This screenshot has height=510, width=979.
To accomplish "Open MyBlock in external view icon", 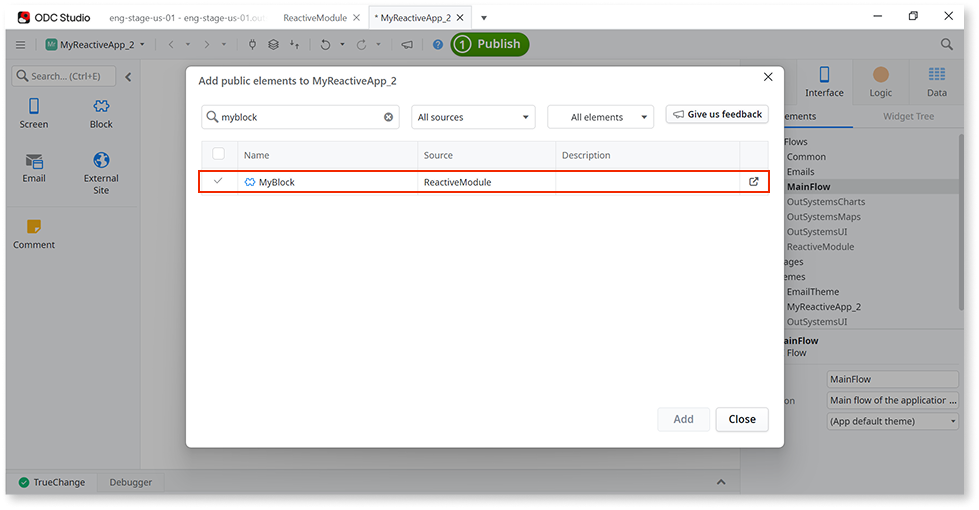I will point(754,182).
